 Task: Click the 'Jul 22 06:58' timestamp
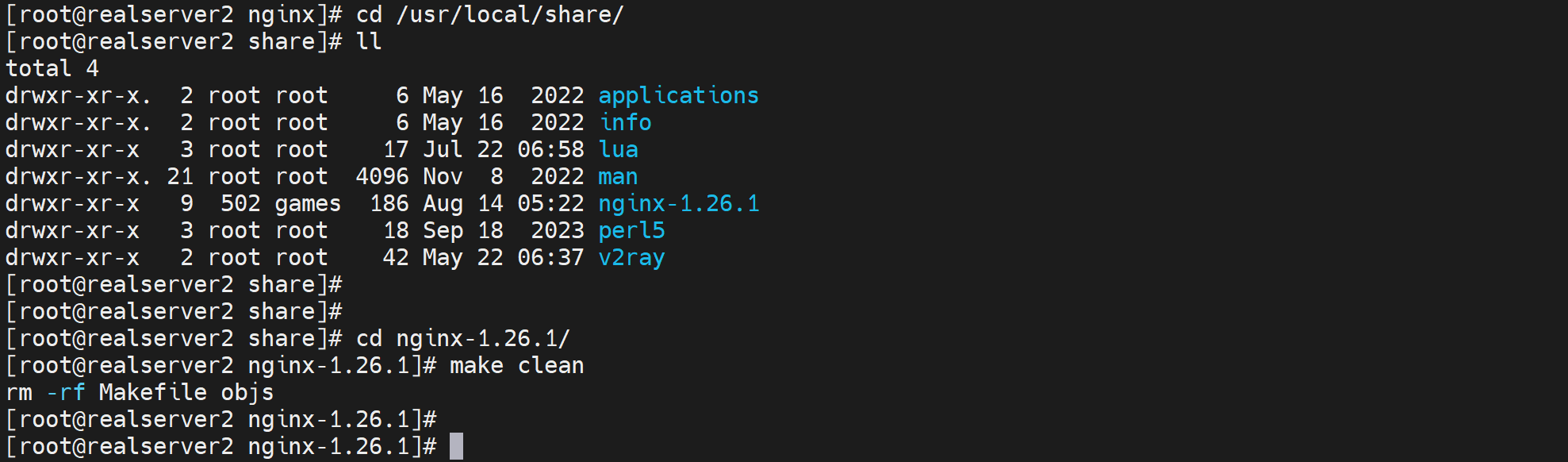(x=503, y=150)
